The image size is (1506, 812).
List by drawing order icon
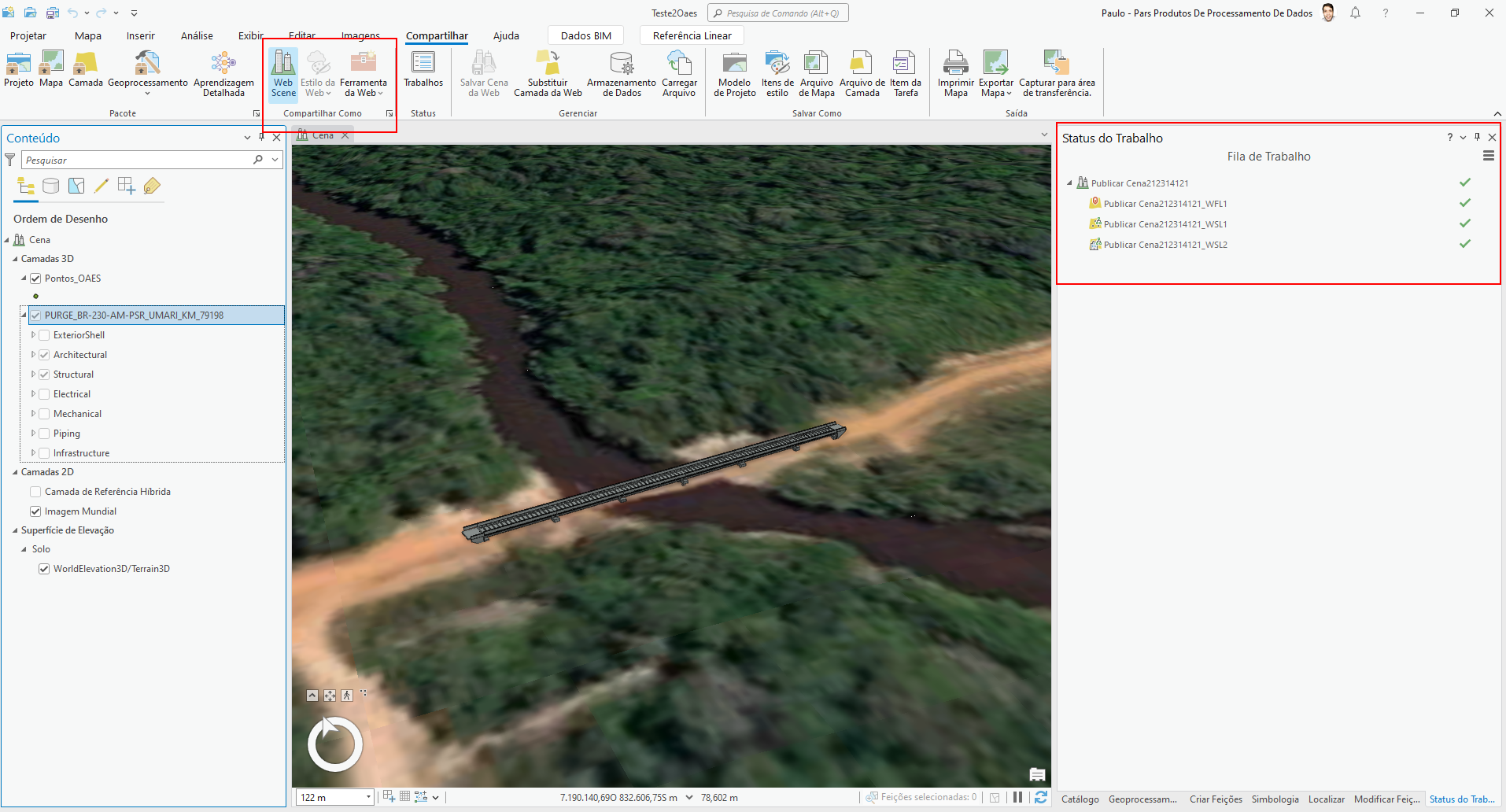click(x=26, y=186)
